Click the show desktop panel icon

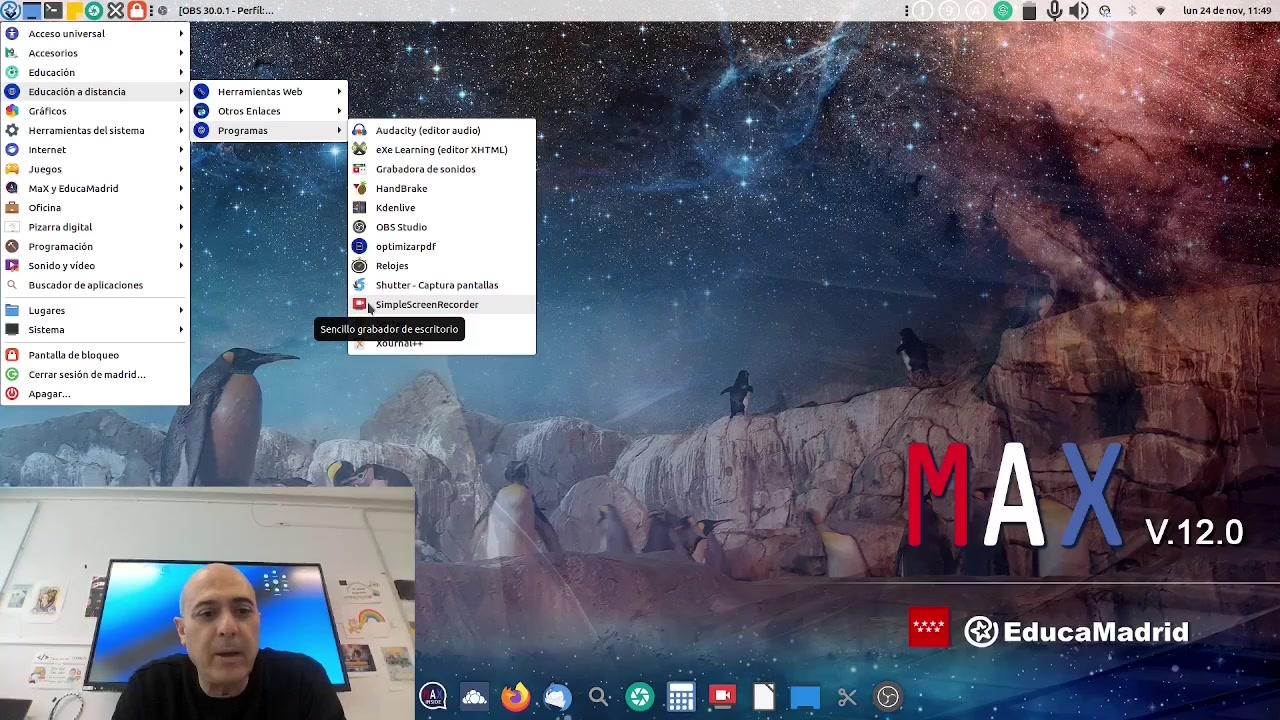(x=31, y=11)
